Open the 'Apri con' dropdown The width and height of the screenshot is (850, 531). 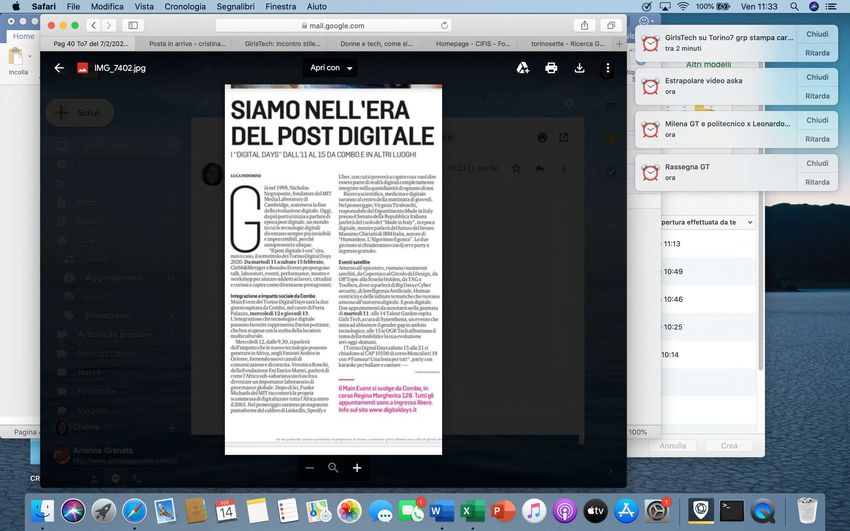[x=331, y=68]
